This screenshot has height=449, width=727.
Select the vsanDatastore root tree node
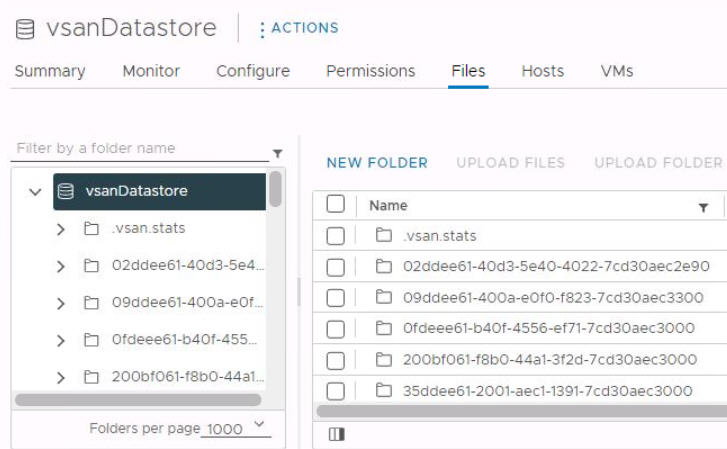tap(159, 192)
